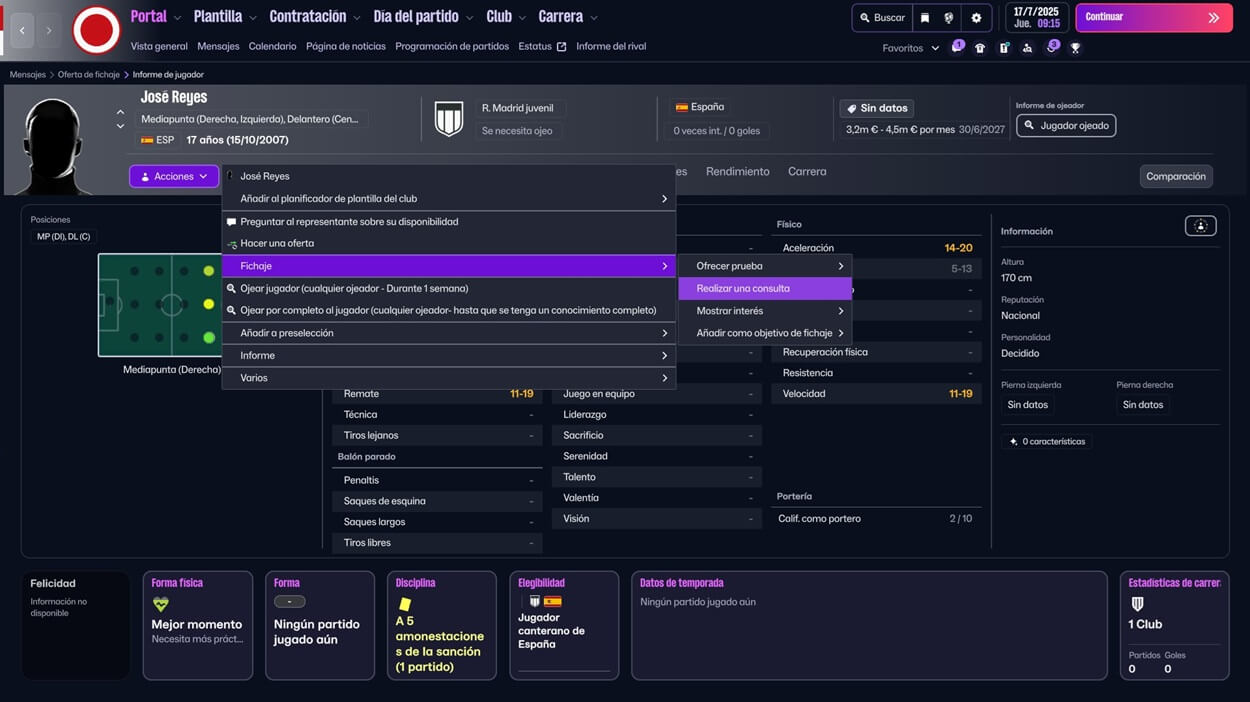Click the back navigation arrow

[x=22, y=30]
